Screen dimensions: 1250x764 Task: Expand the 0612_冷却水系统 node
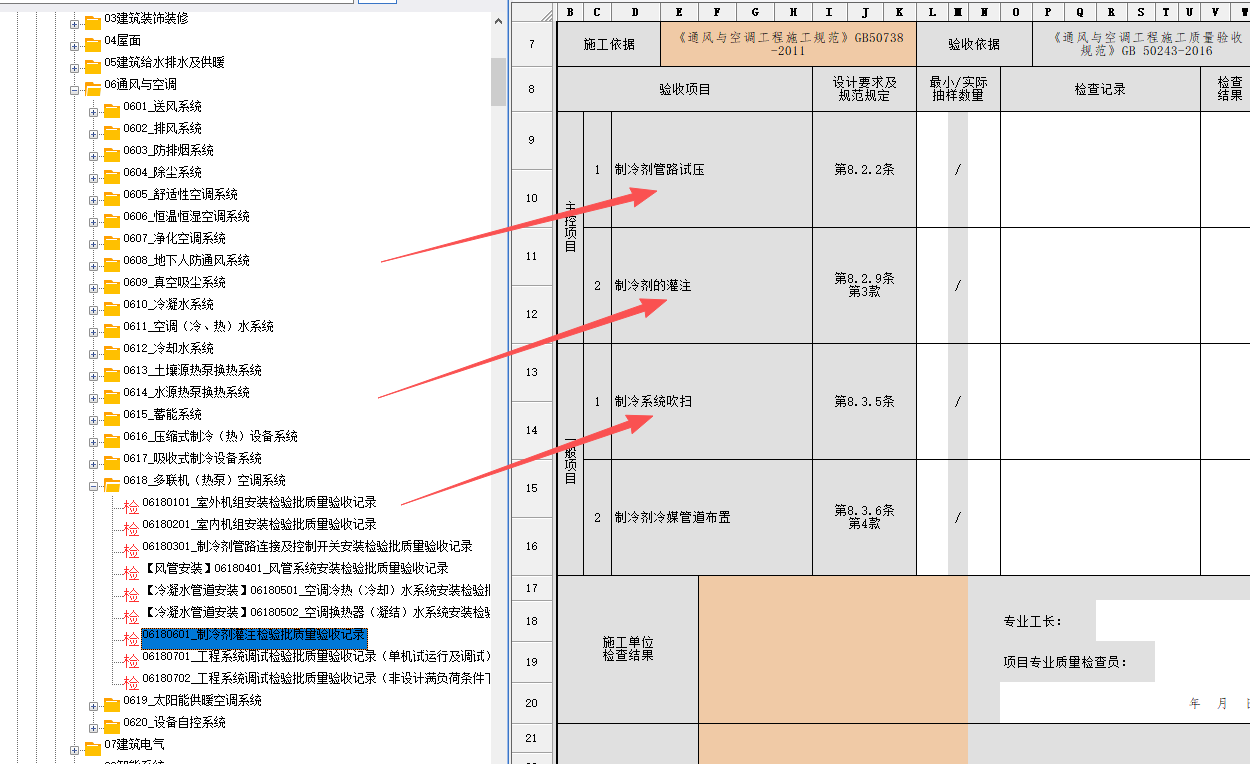coord(94,354)
